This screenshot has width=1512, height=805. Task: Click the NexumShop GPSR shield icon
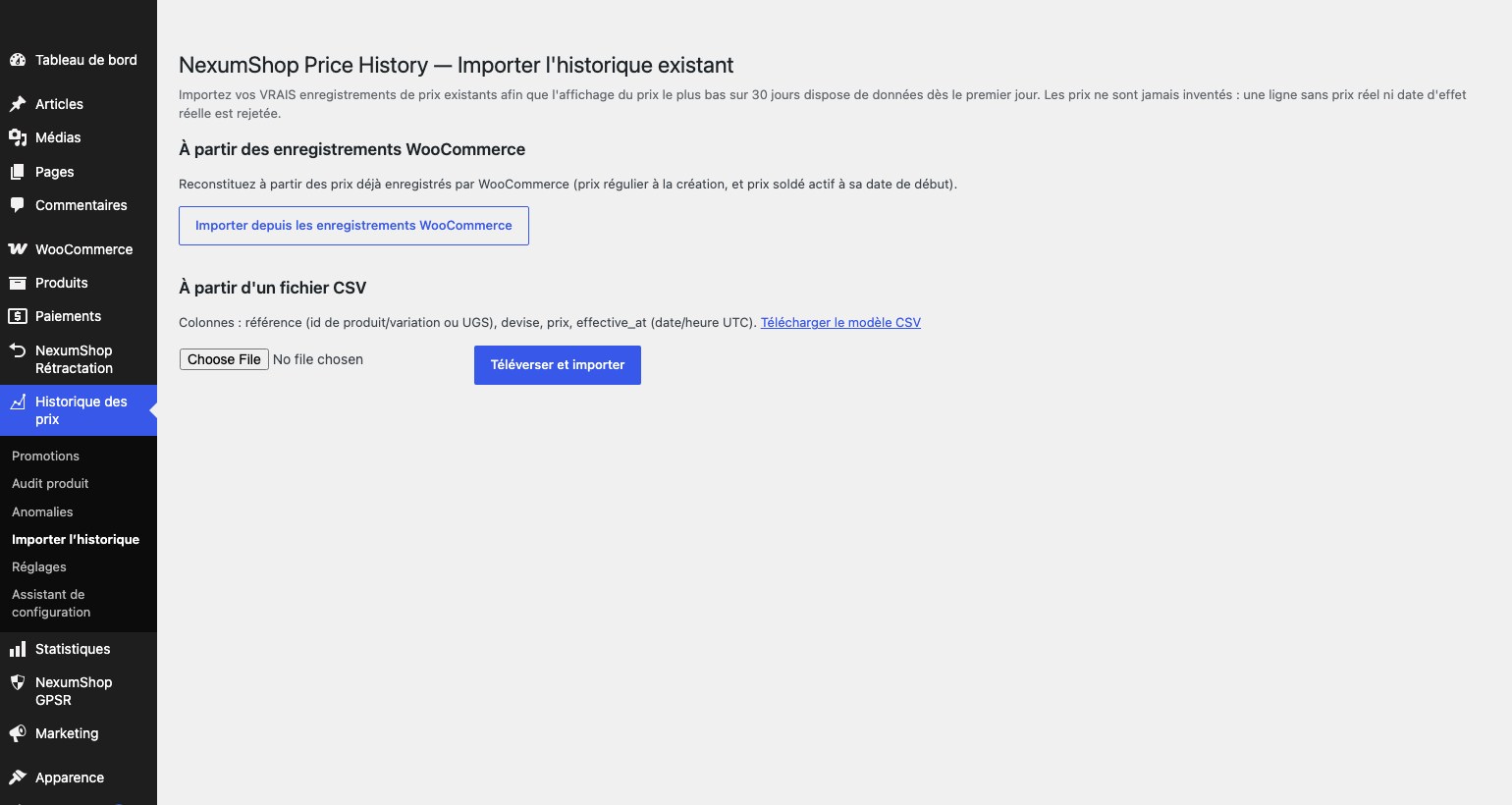pyautogui.click(x=18, y=682)
